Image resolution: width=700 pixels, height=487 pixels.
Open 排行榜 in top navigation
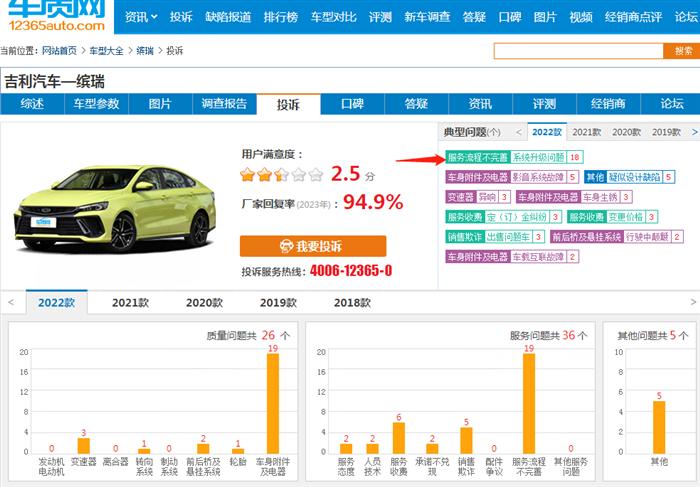click(281, 17)
